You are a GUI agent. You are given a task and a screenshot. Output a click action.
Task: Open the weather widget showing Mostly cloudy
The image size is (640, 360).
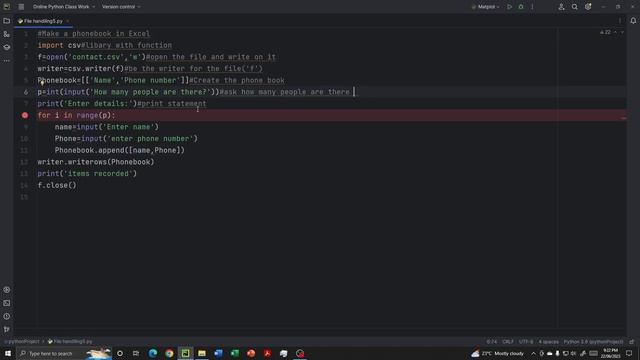coord(497,353)
